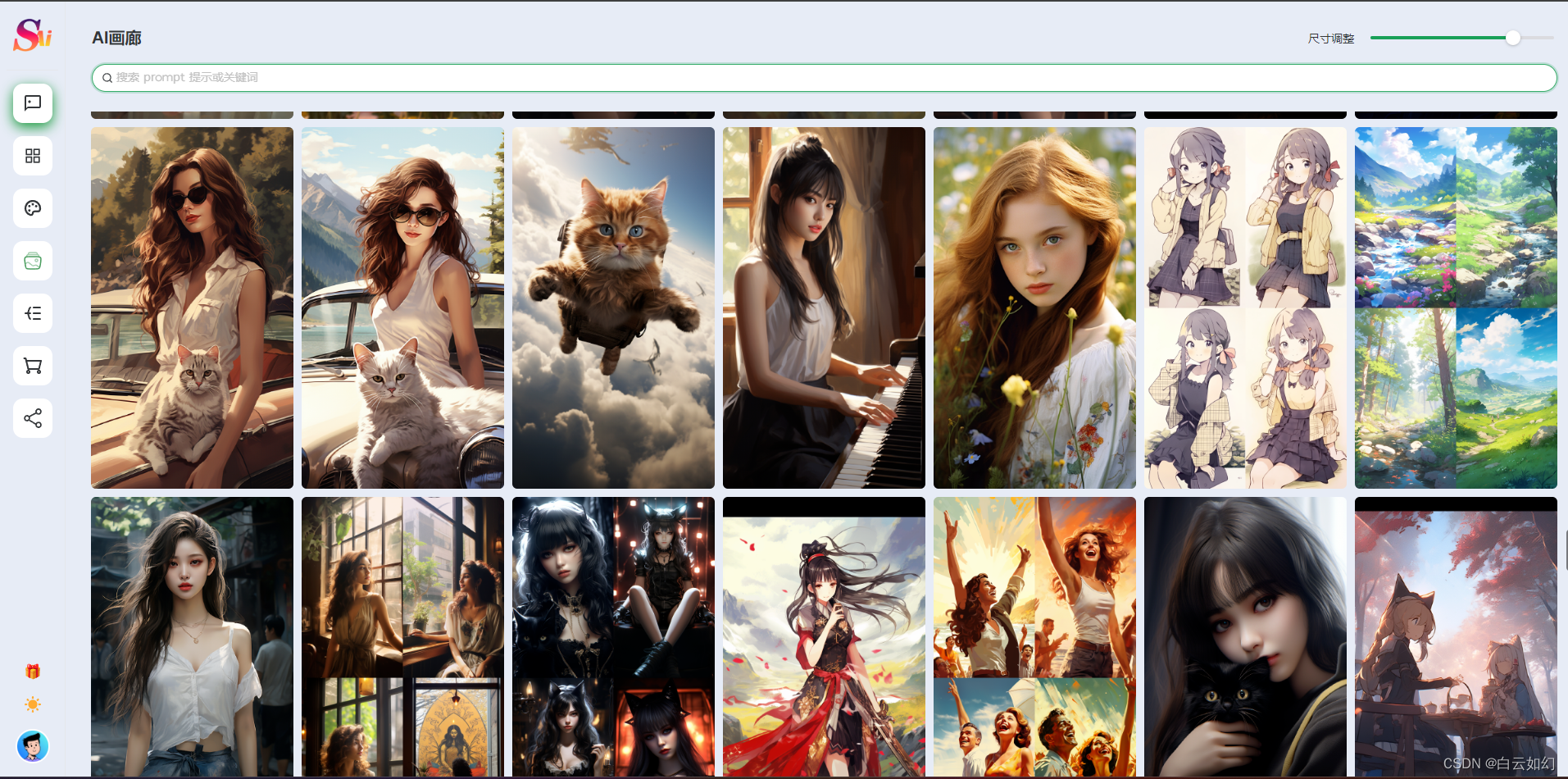Toggle the sun light-mode icon

[x=33, y=704]
